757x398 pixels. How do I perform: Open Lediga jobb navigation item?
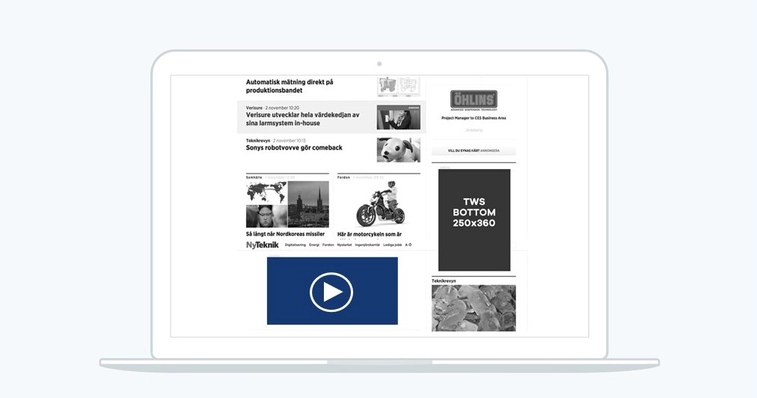(393, 245)
